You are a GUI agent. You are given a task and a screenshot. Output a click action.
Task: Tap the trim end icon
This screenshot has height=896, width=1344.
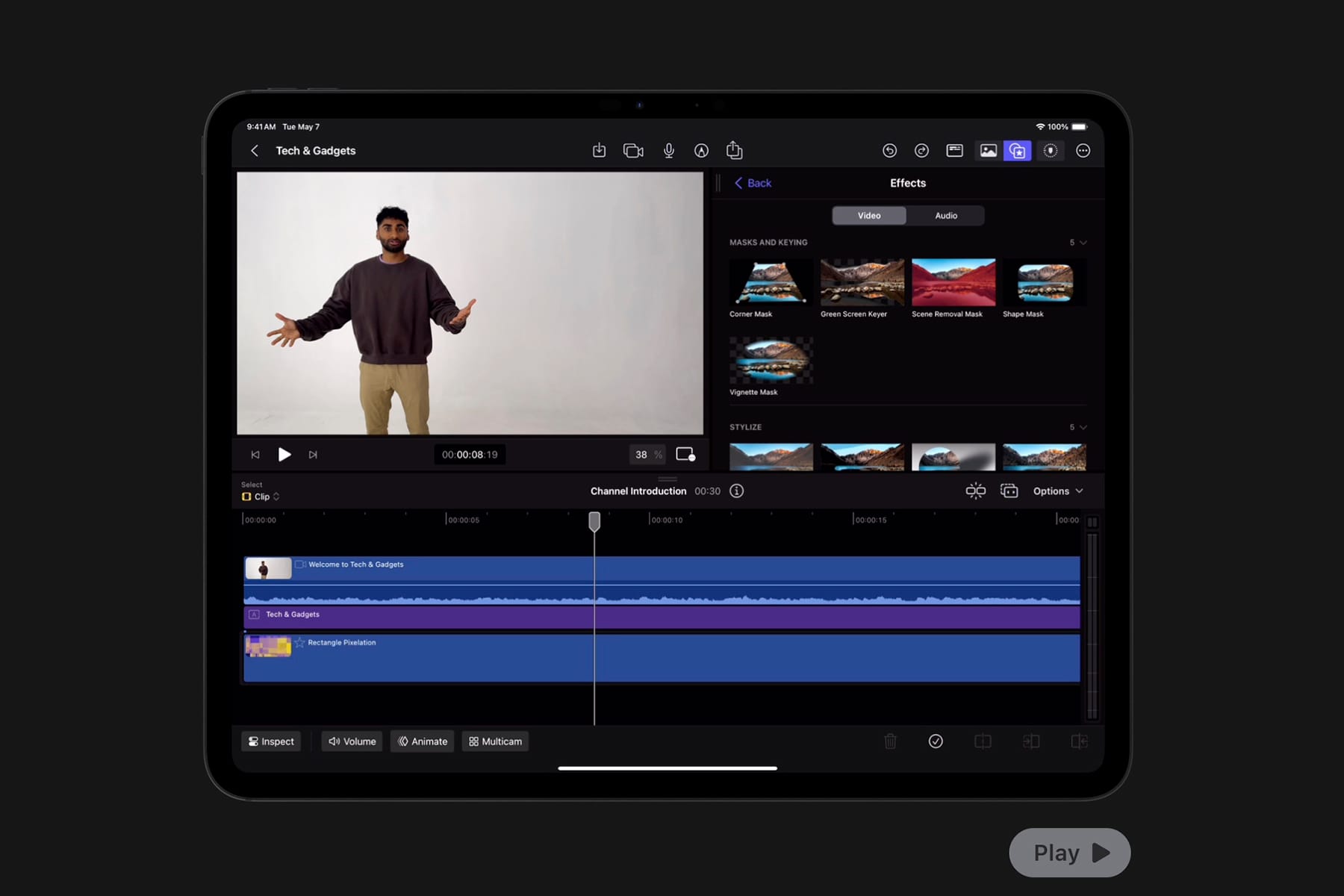tap(1079, 741)
